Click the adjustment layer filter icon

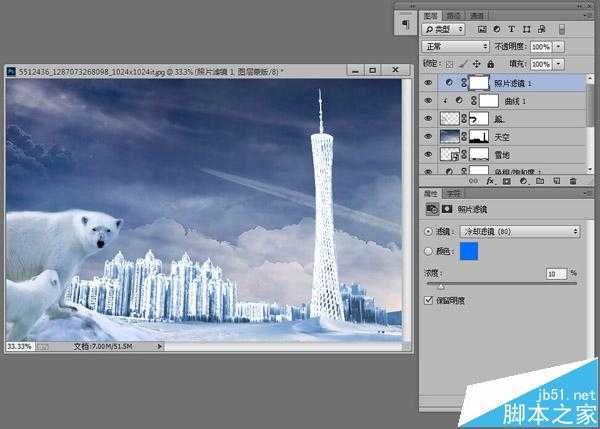(x=497, y=29)
